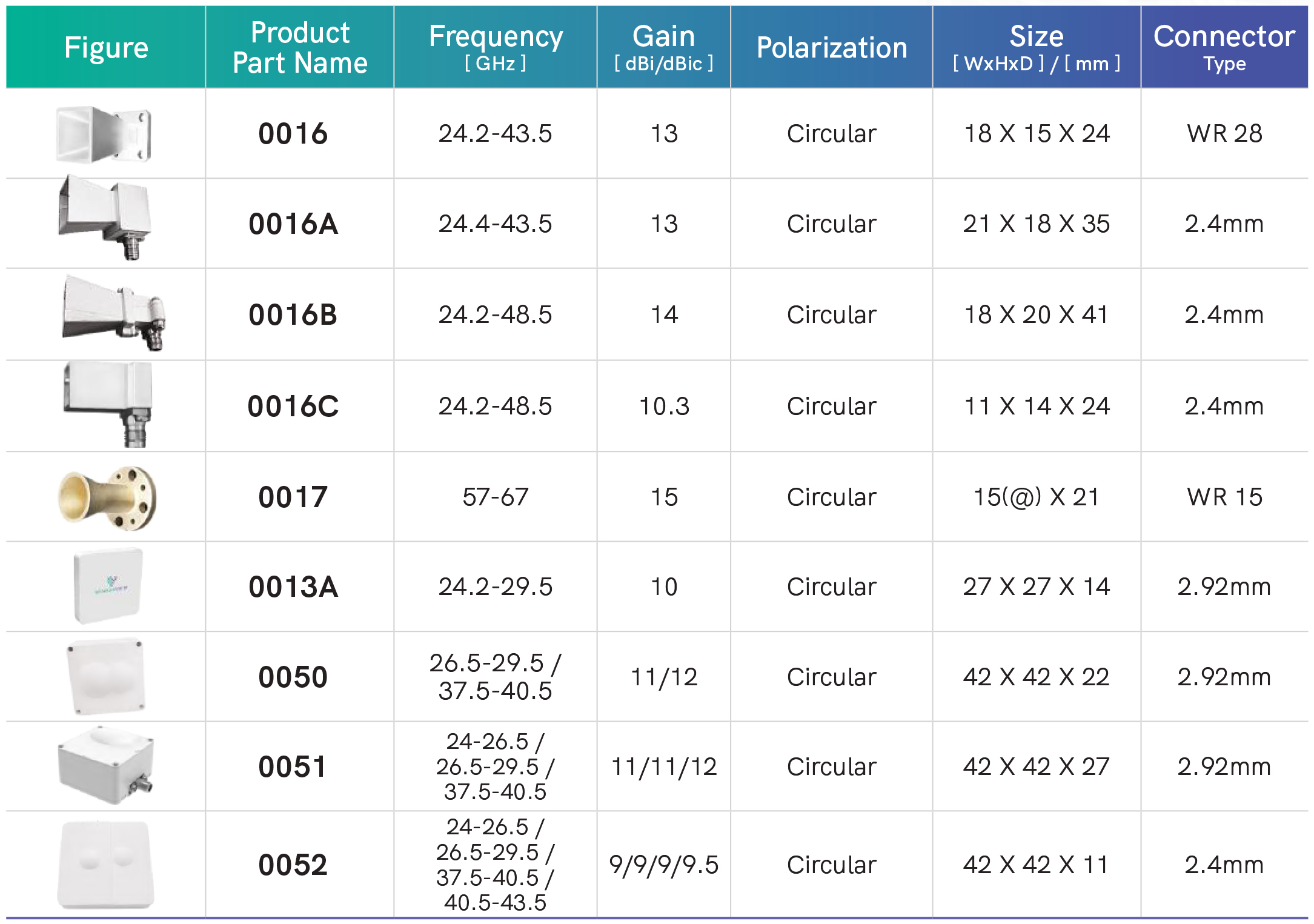This screenshot has height=924, width=1314.
Task: Click the Connector Type header
Action: [x=1224, y=48]
